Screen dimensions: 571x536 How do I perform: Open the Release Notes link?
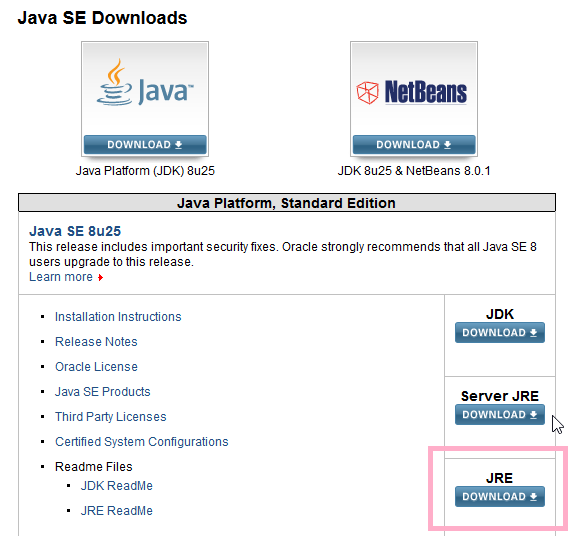coord(96,342)
